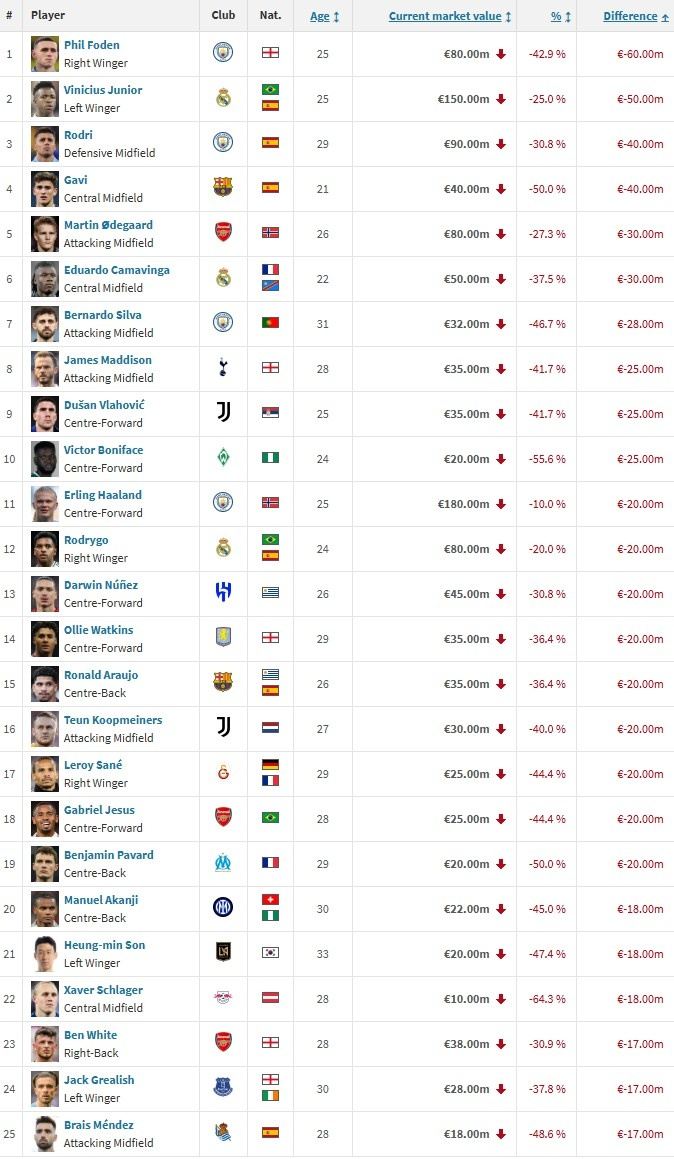
Task: Click Werder Bremen crest beside Victor Boniface
Action: pos(223,458)
